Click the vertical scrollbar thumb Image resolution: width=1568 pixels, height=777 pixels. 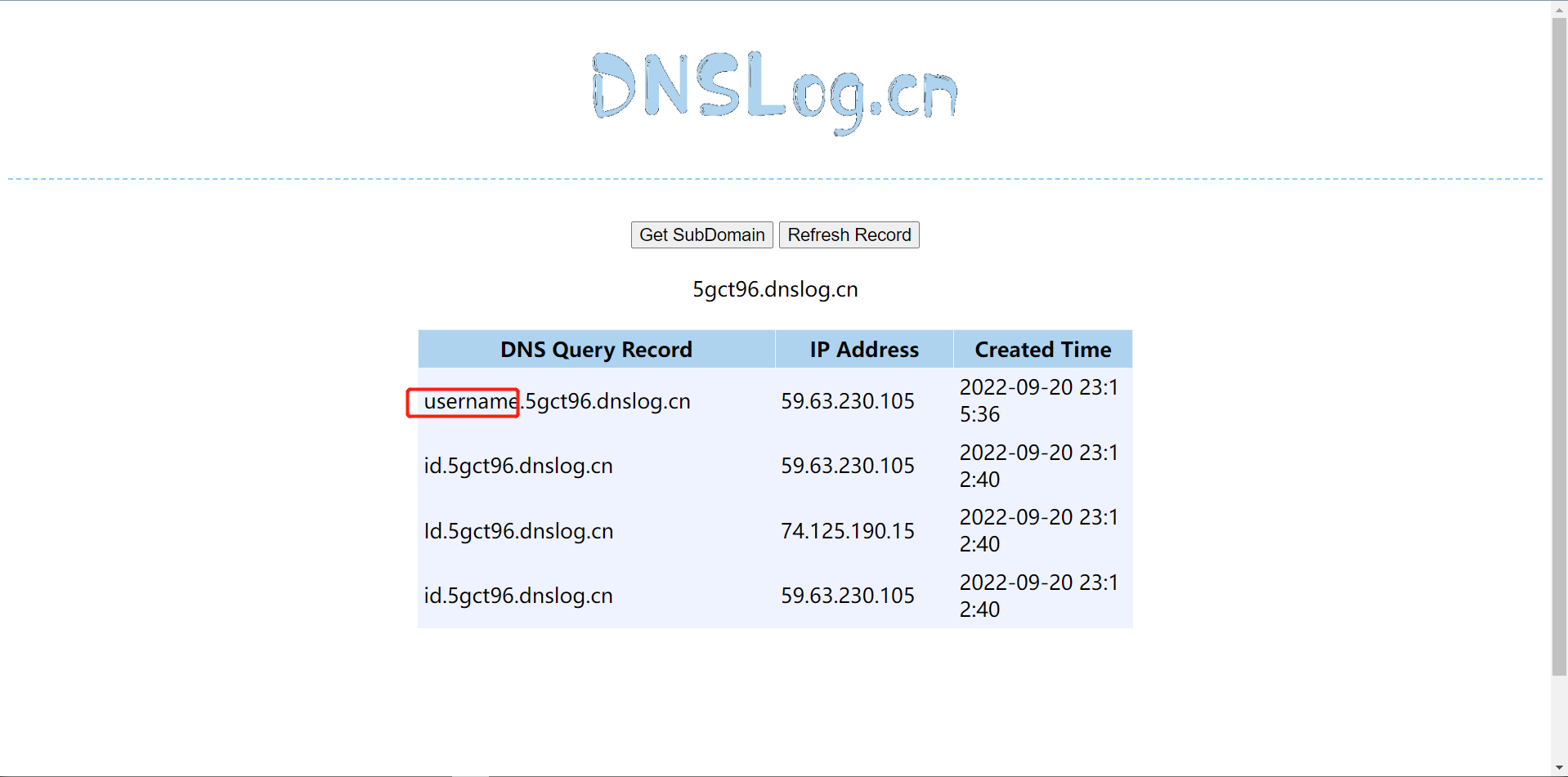[1559, 346]
